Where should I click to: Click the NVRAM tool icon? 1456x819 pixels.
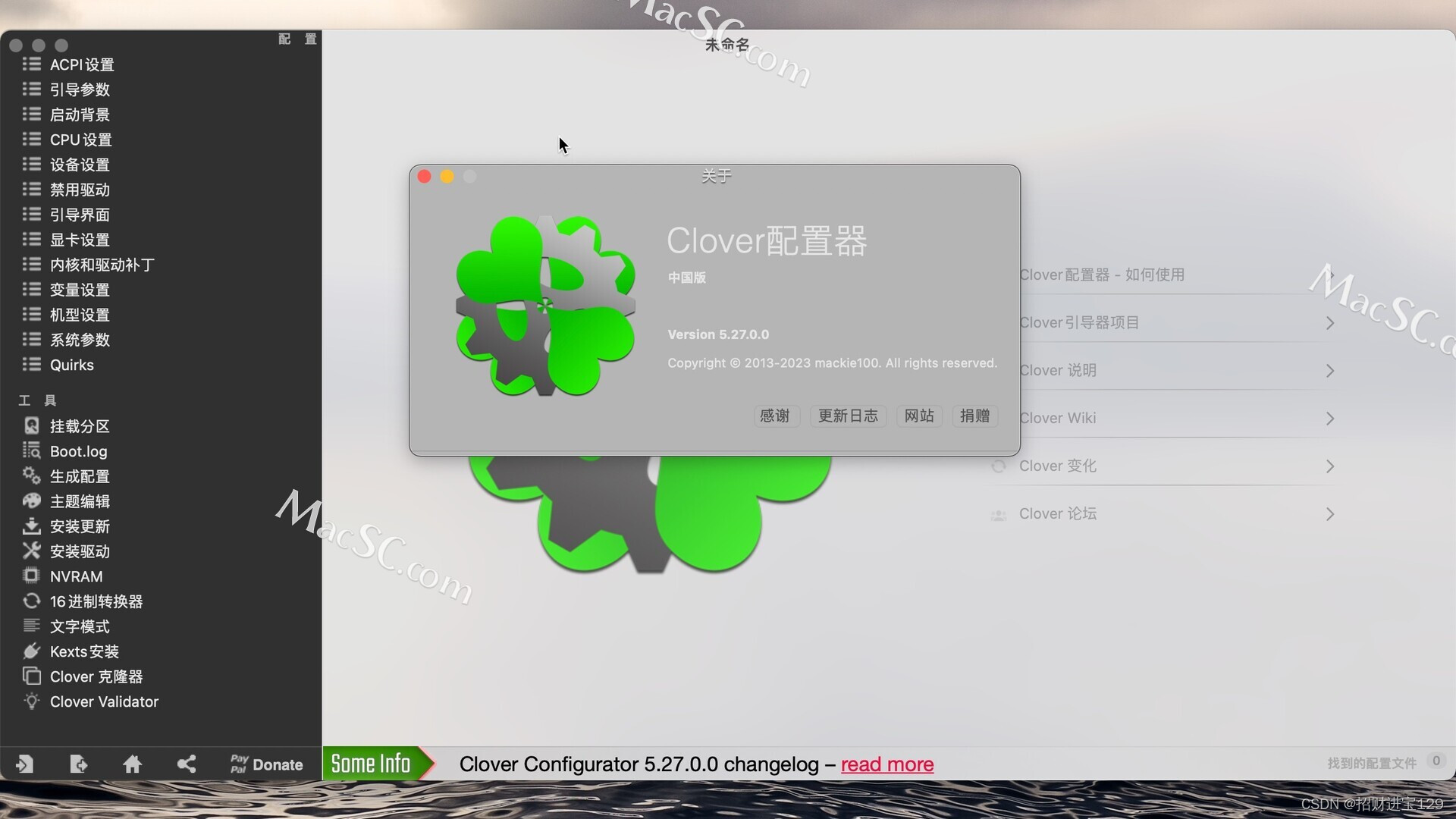tap(30, 576)
